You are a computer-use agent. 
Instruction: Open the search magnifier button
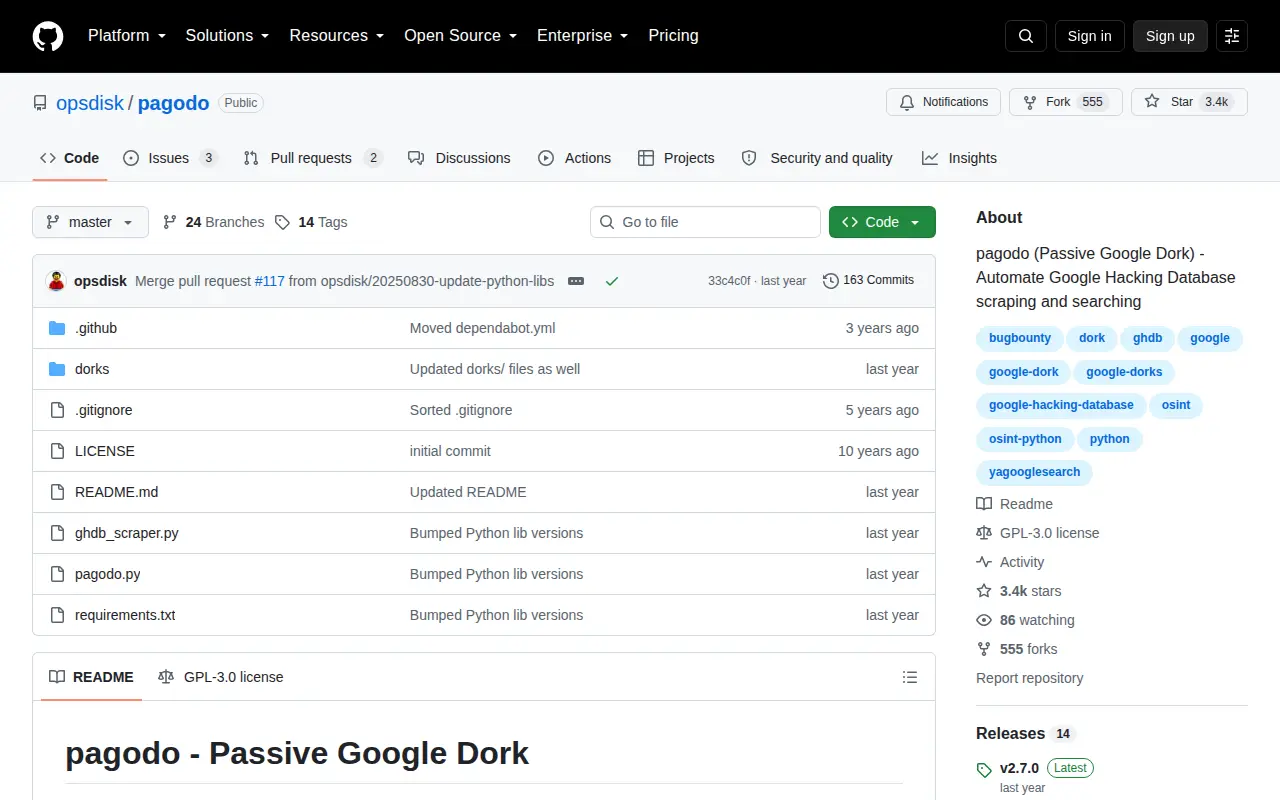pyautogui.click(x=1026, y=36)
